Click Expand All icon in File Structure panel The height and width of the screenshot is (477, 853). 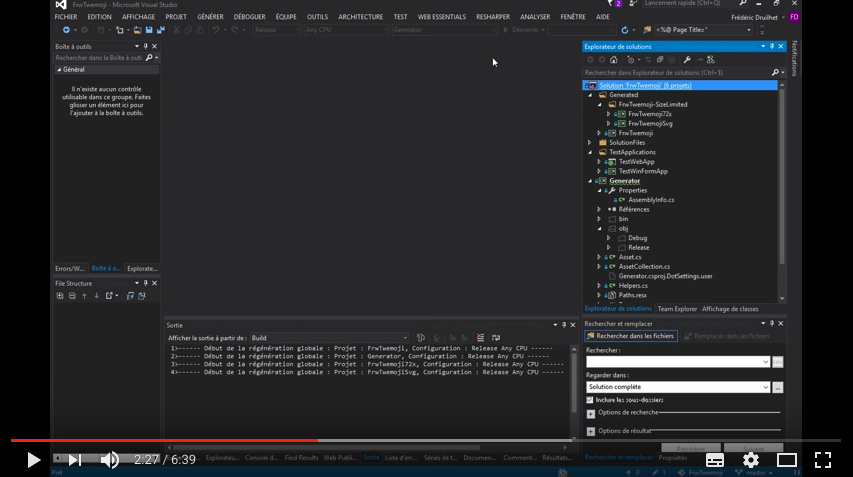60,296
